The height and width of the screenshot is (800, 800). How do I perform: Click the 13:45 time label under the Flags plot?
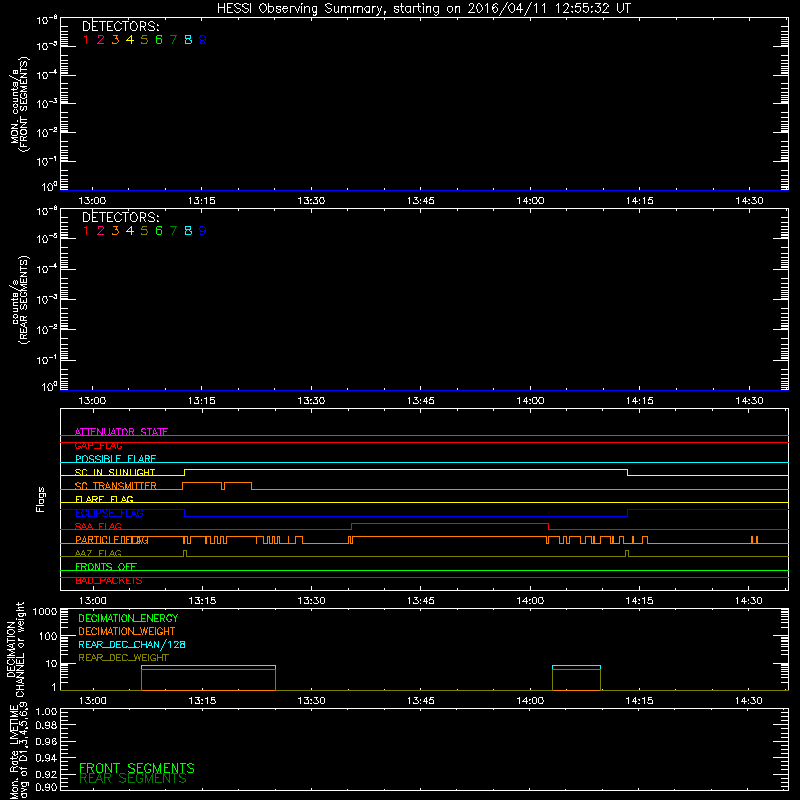[x=420, y=601]
